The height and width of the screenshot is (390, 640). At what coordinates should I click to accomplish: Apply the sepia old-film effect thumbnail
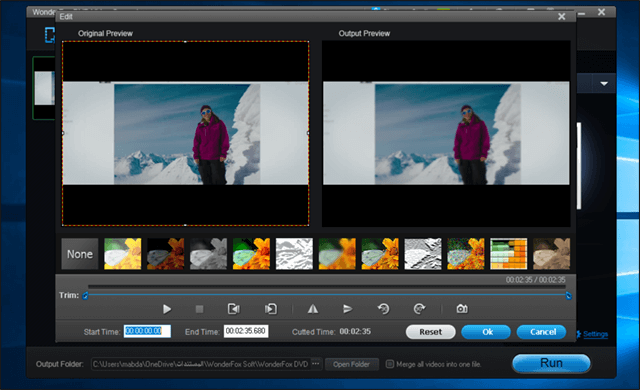[x=551, y=254]
